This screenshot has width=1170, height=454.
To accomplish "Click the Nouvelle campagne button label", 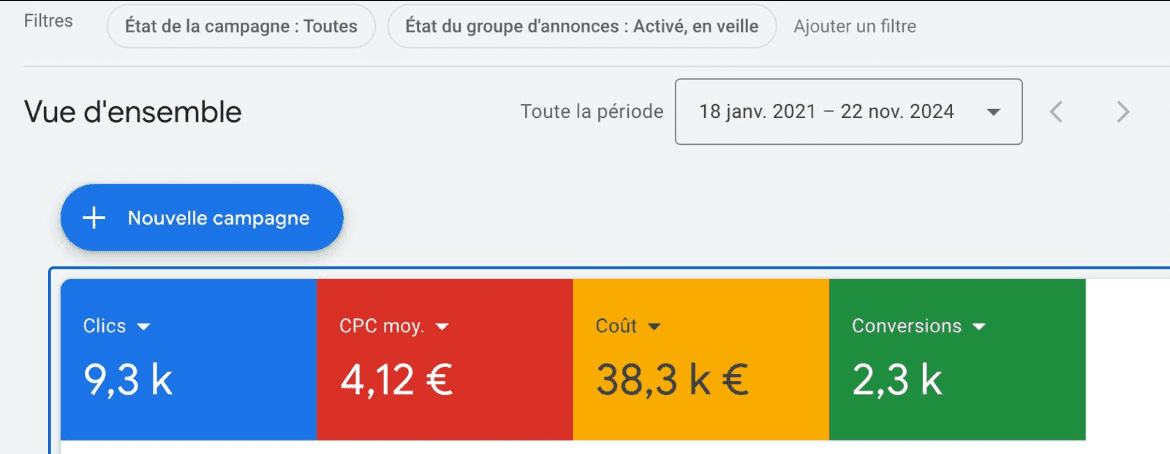I will click(218, 218).
